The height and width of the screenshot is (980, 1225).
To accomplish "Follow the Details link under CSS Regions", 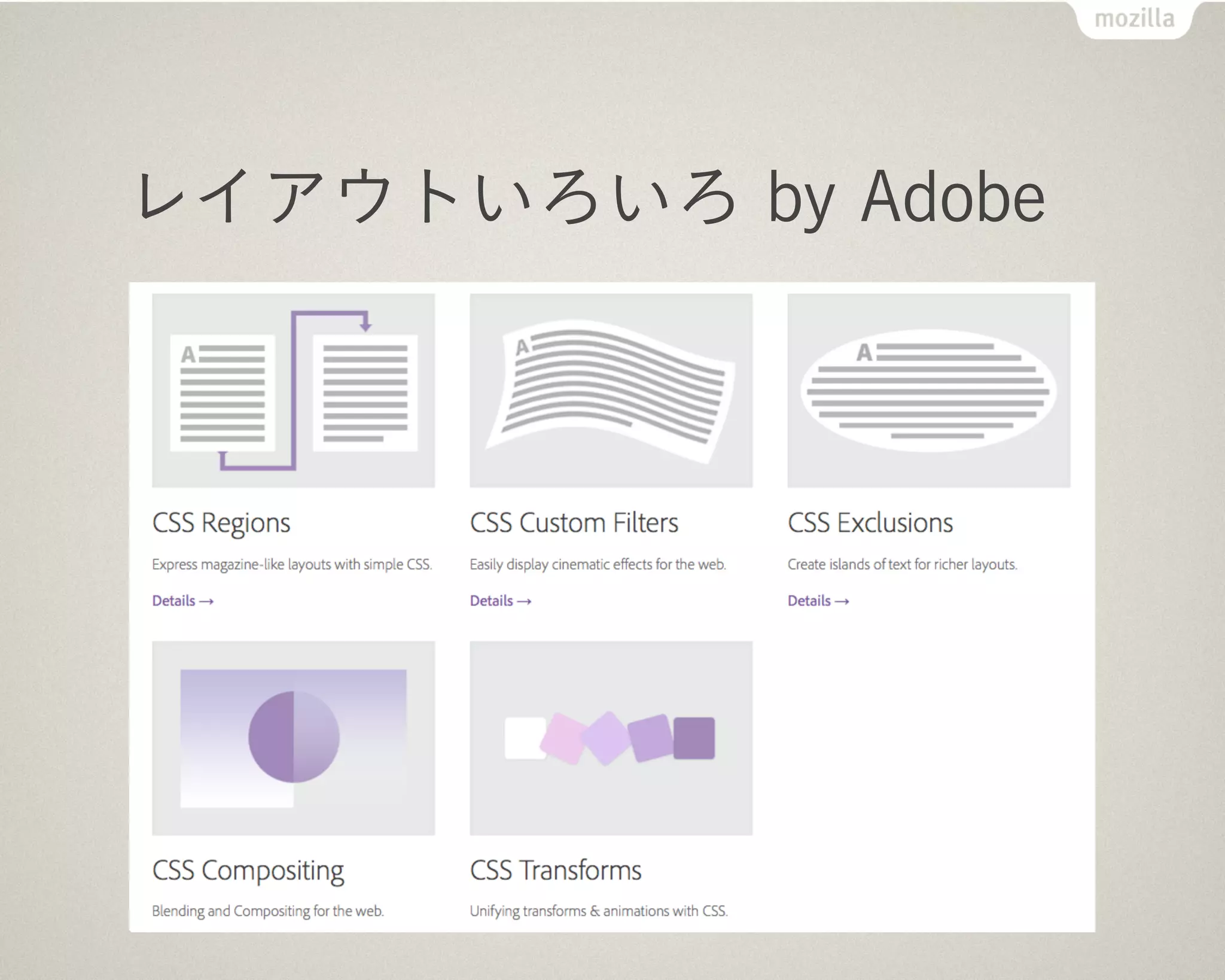I will [x=183, y=601].
